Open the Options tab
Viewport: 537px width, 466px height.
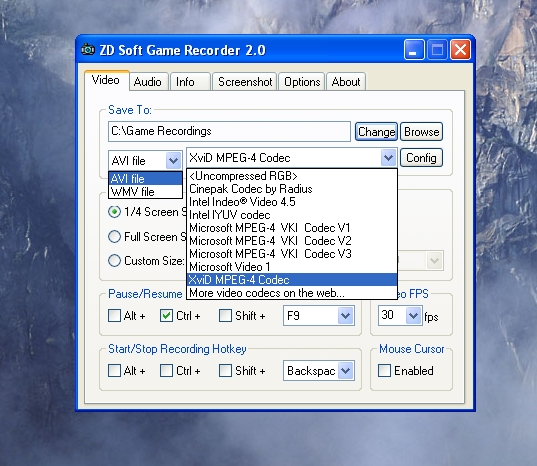pos(302,82)
